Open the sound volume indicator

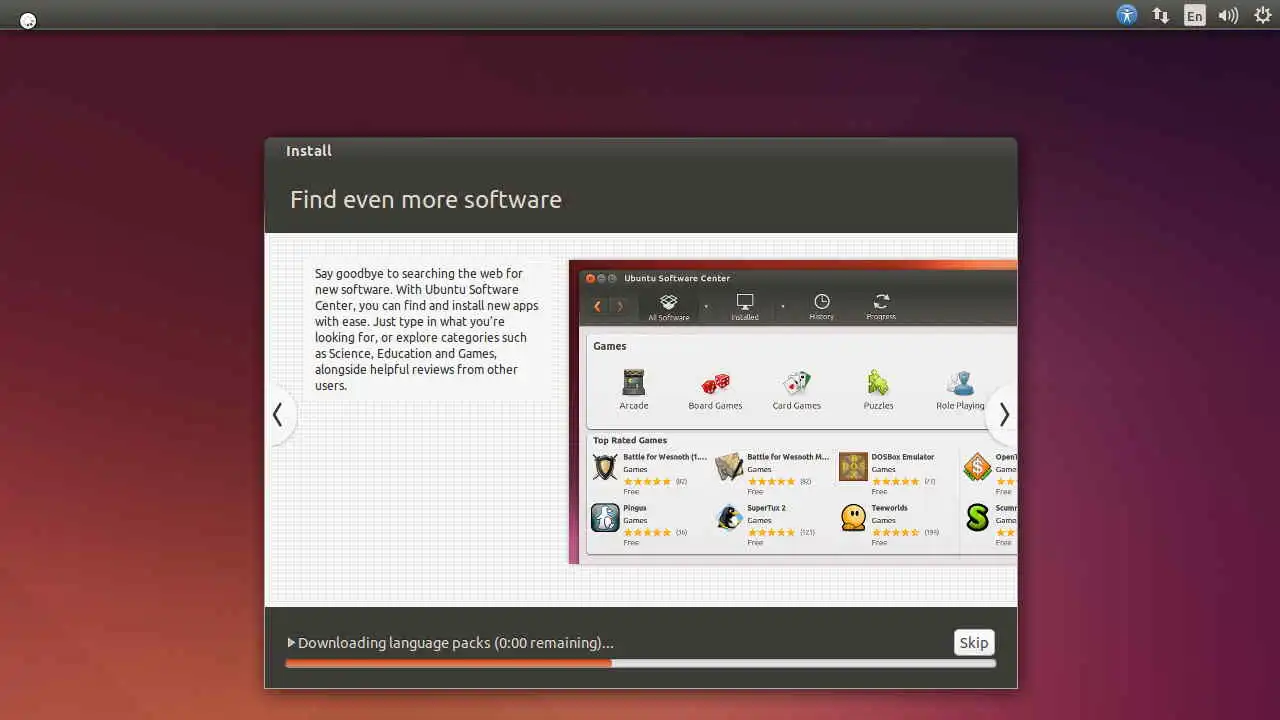click(x=1228, y=15)
